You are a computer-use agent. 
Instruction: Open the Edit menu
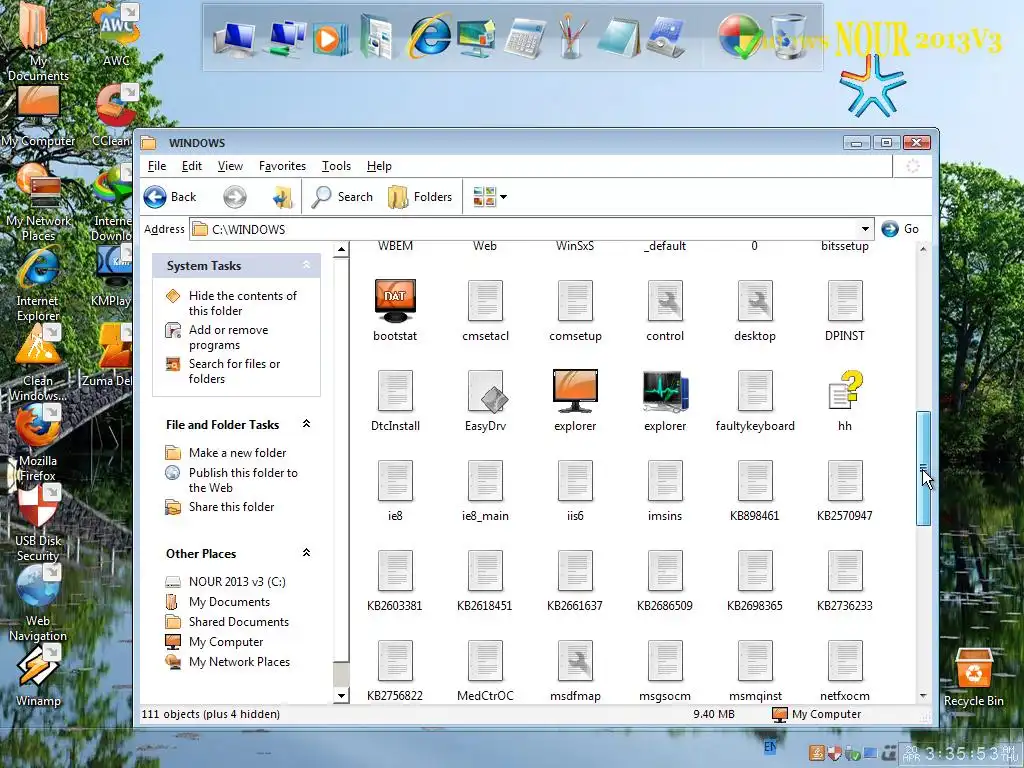[x=191, y=166]
